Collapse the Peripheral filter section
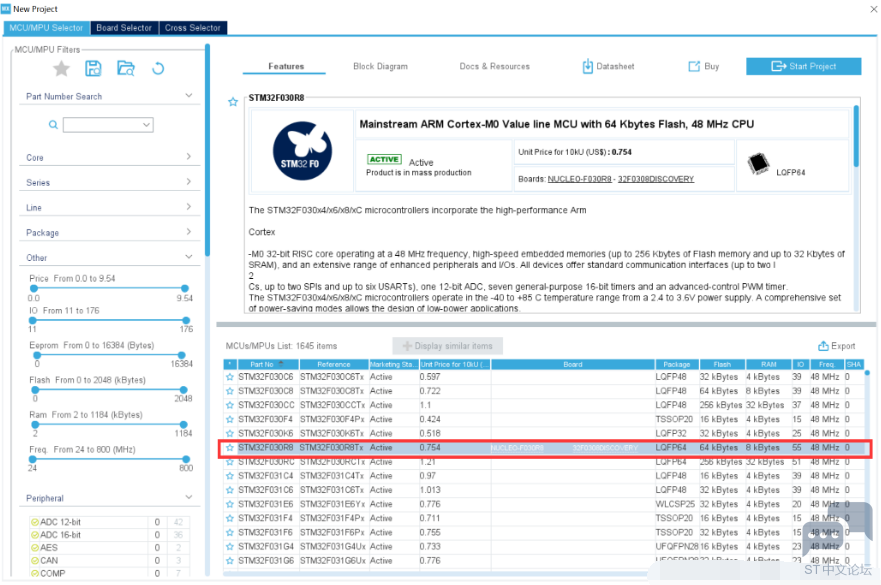 pyautogui.click(x=189, y=497)
